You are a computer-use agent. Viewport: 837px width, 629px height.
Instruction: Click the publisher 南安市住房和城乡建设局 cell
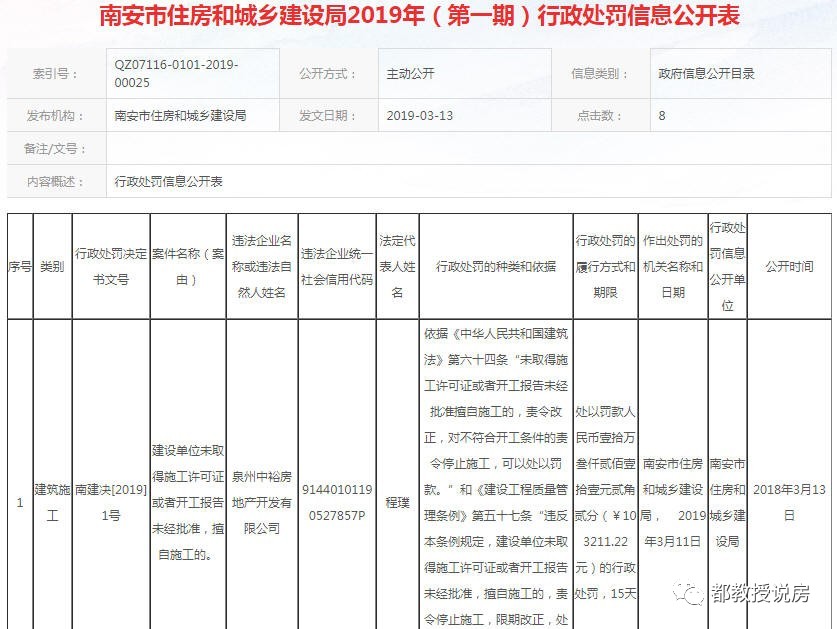pyautogui.click(x=184, y=114)
